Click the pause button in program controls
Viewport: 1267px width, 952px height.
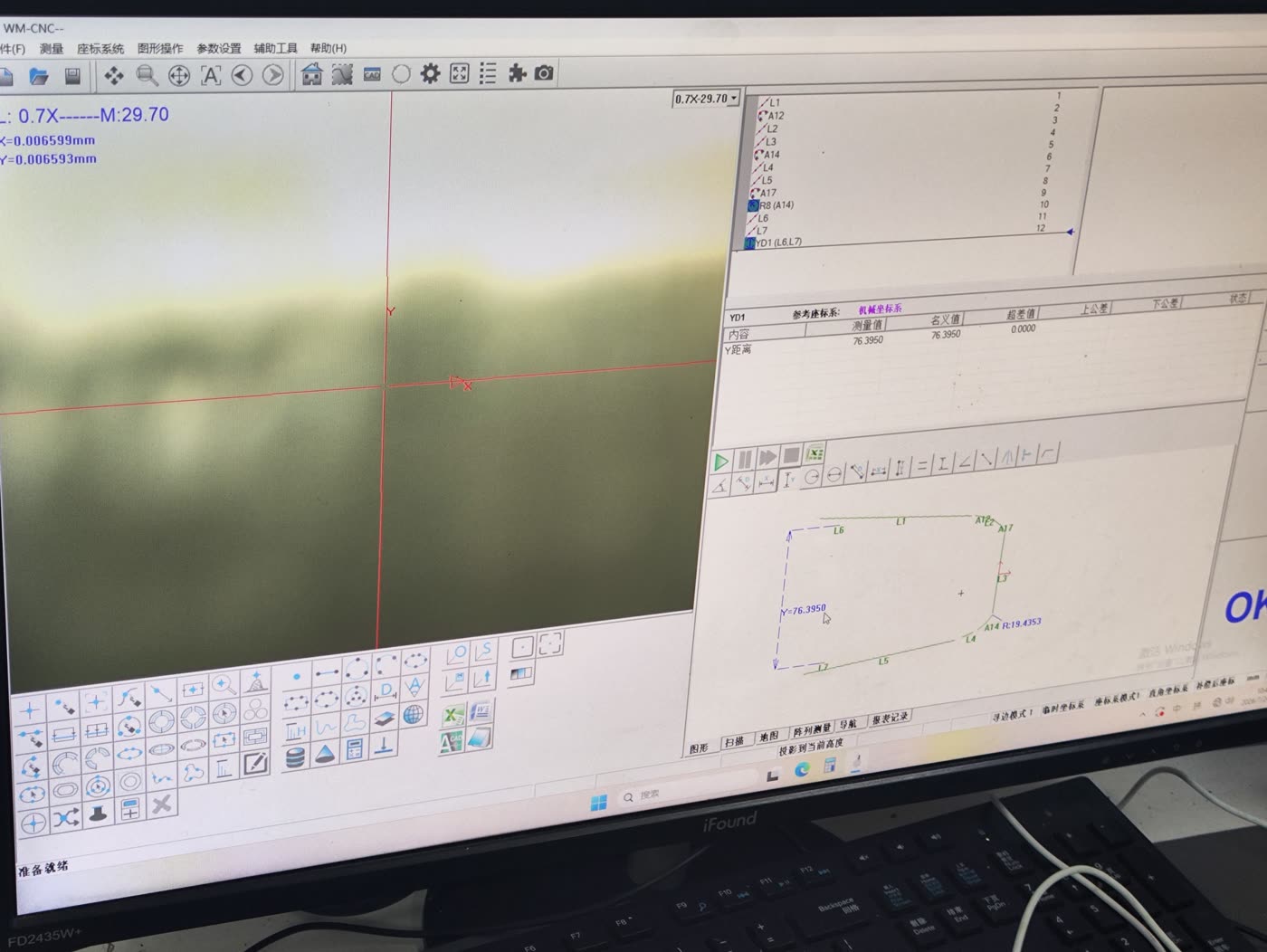coord(745,460)
